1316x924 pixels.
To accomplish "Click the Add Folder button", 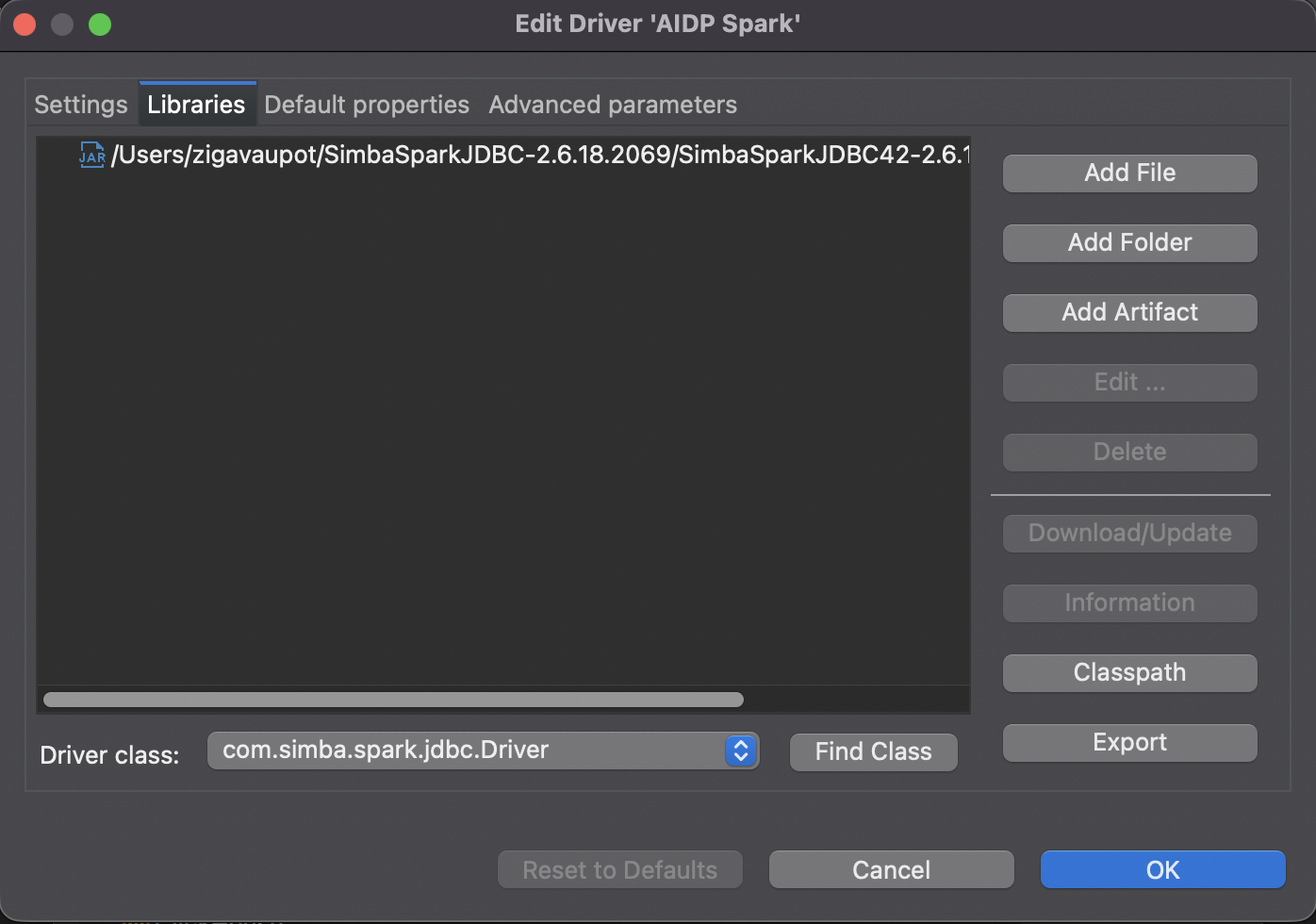I will pyautogui.click(x=1129, y=242).
